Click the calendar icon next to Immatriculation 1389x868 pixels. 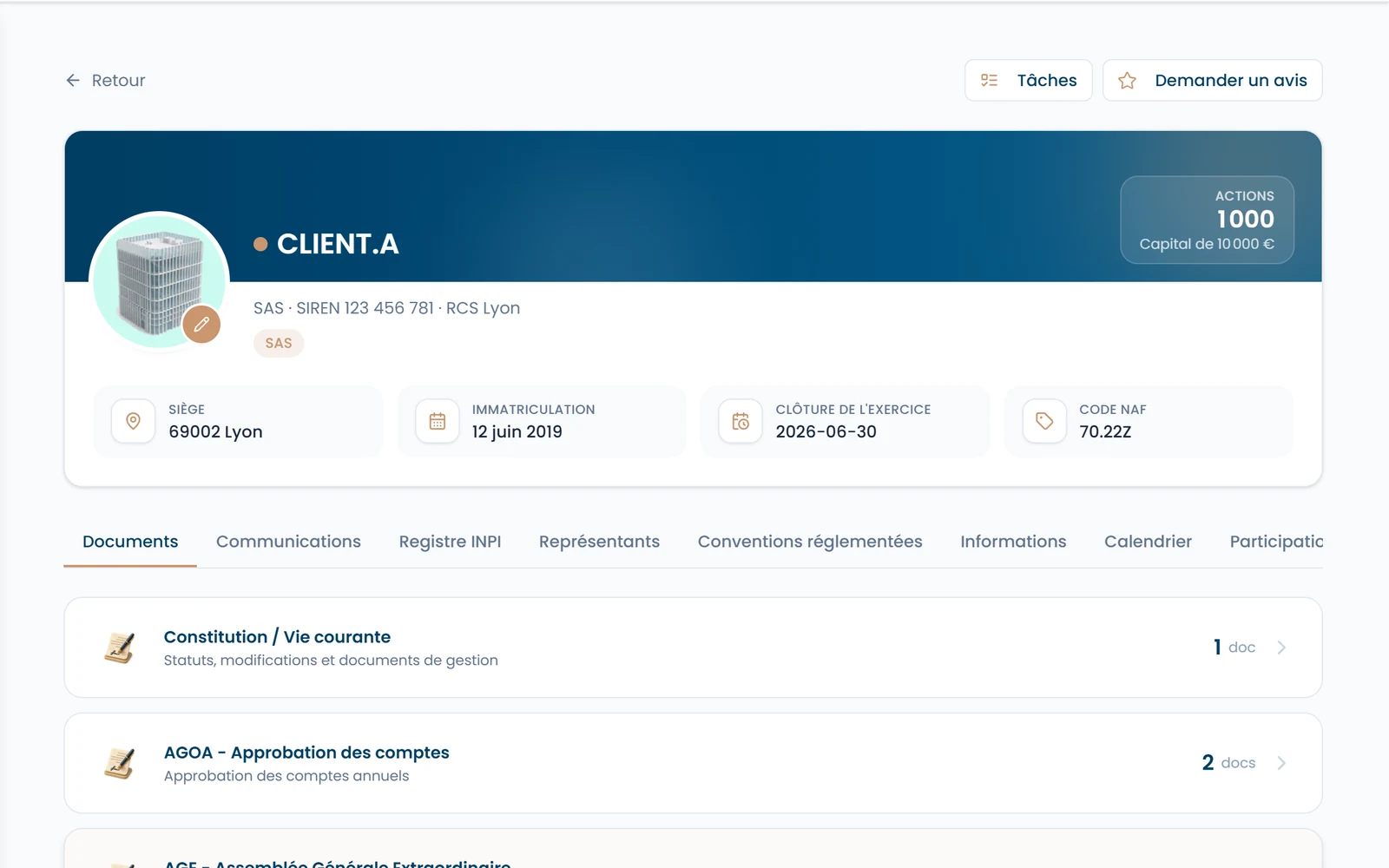pyautogui.click(x=437, y=421)
